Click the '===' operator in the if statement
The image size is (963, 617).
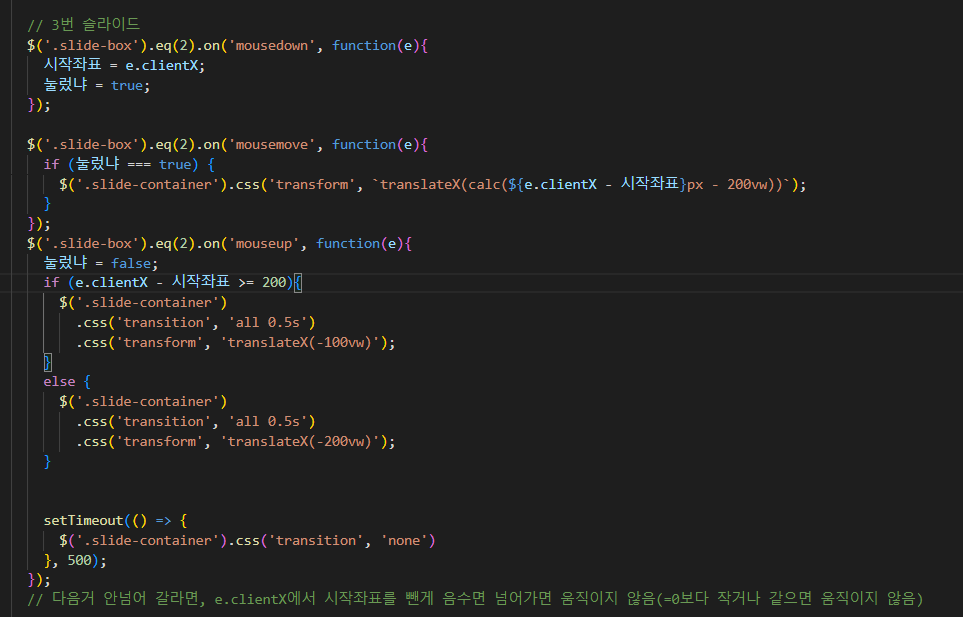[x=139, y=165]
